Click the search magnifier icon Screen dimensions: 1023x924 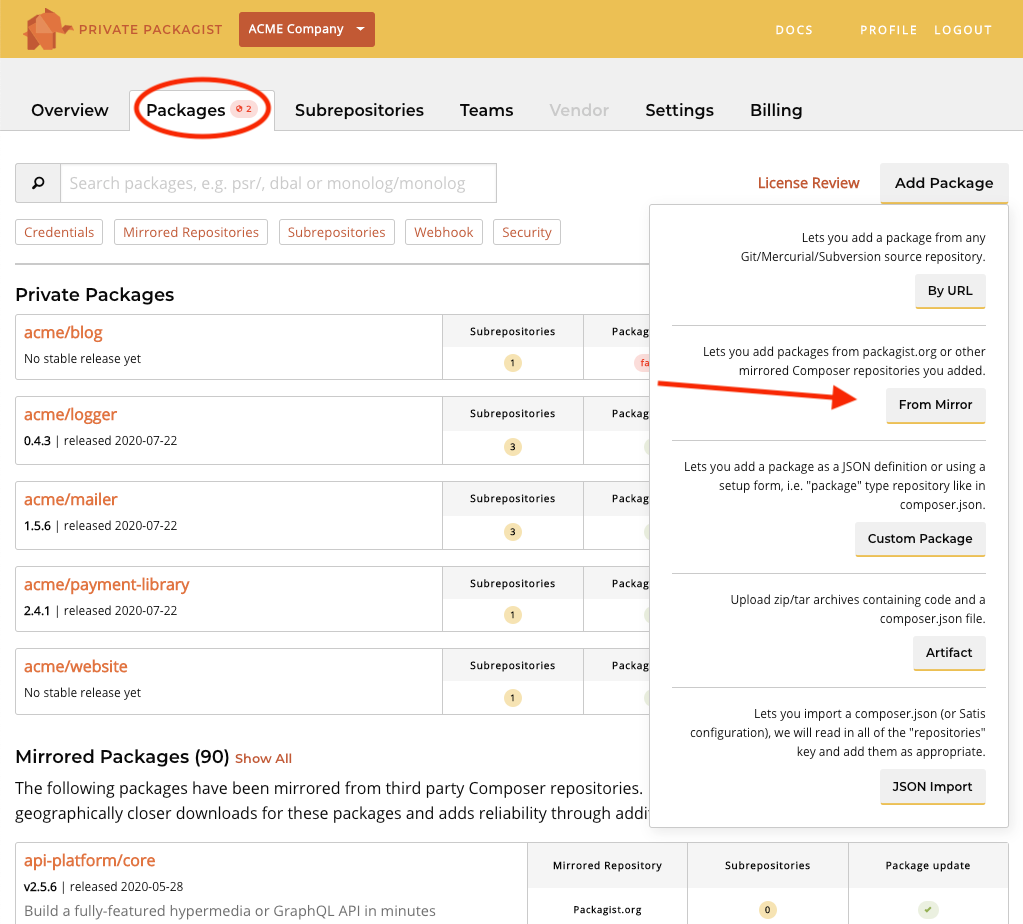(37, 183)
